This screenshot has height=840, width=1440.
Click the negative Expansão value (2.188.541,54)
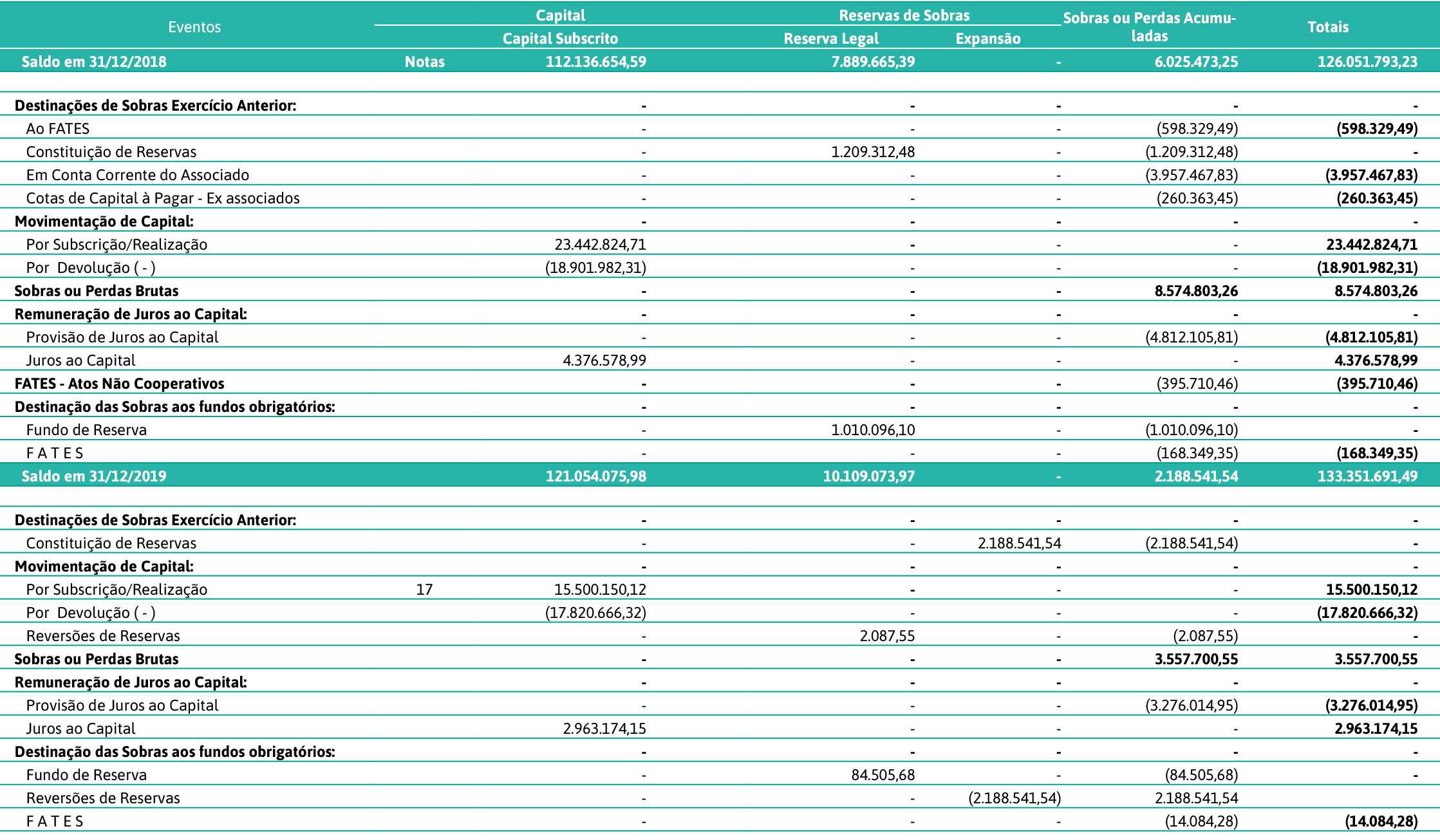click(x=1015, y=798)
